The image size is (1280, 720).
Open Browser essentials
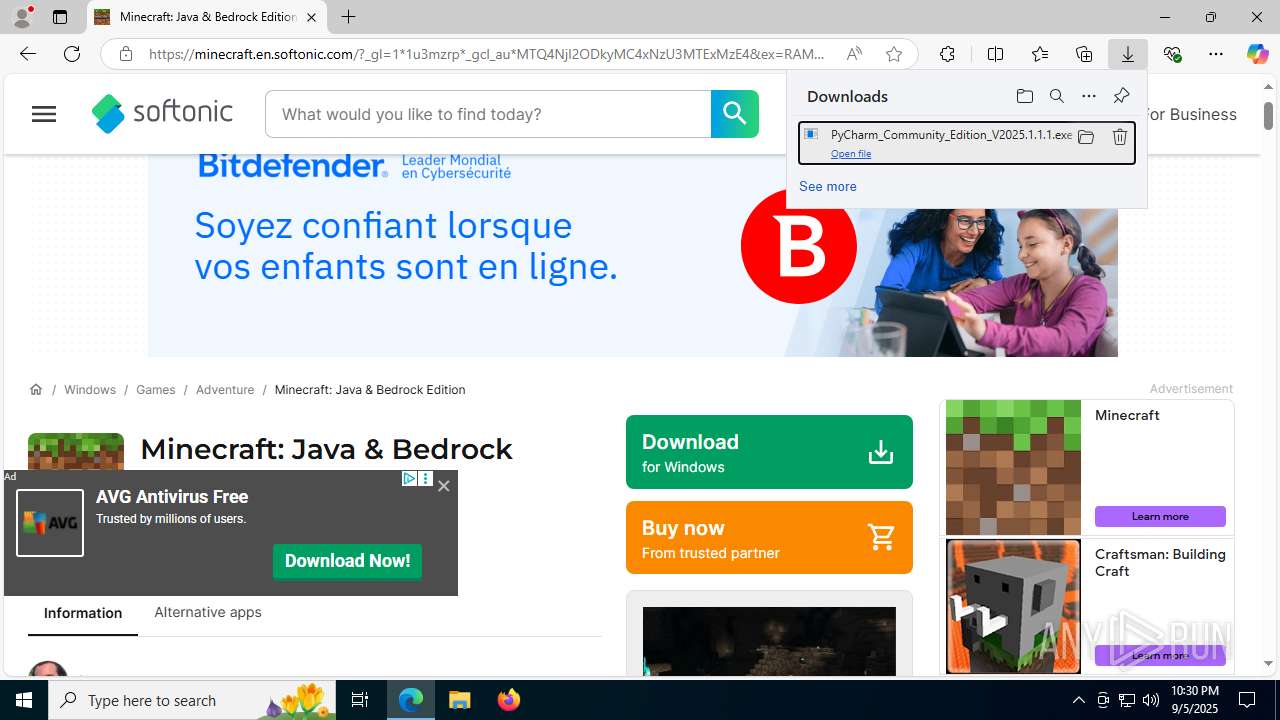coord(1173,54)
